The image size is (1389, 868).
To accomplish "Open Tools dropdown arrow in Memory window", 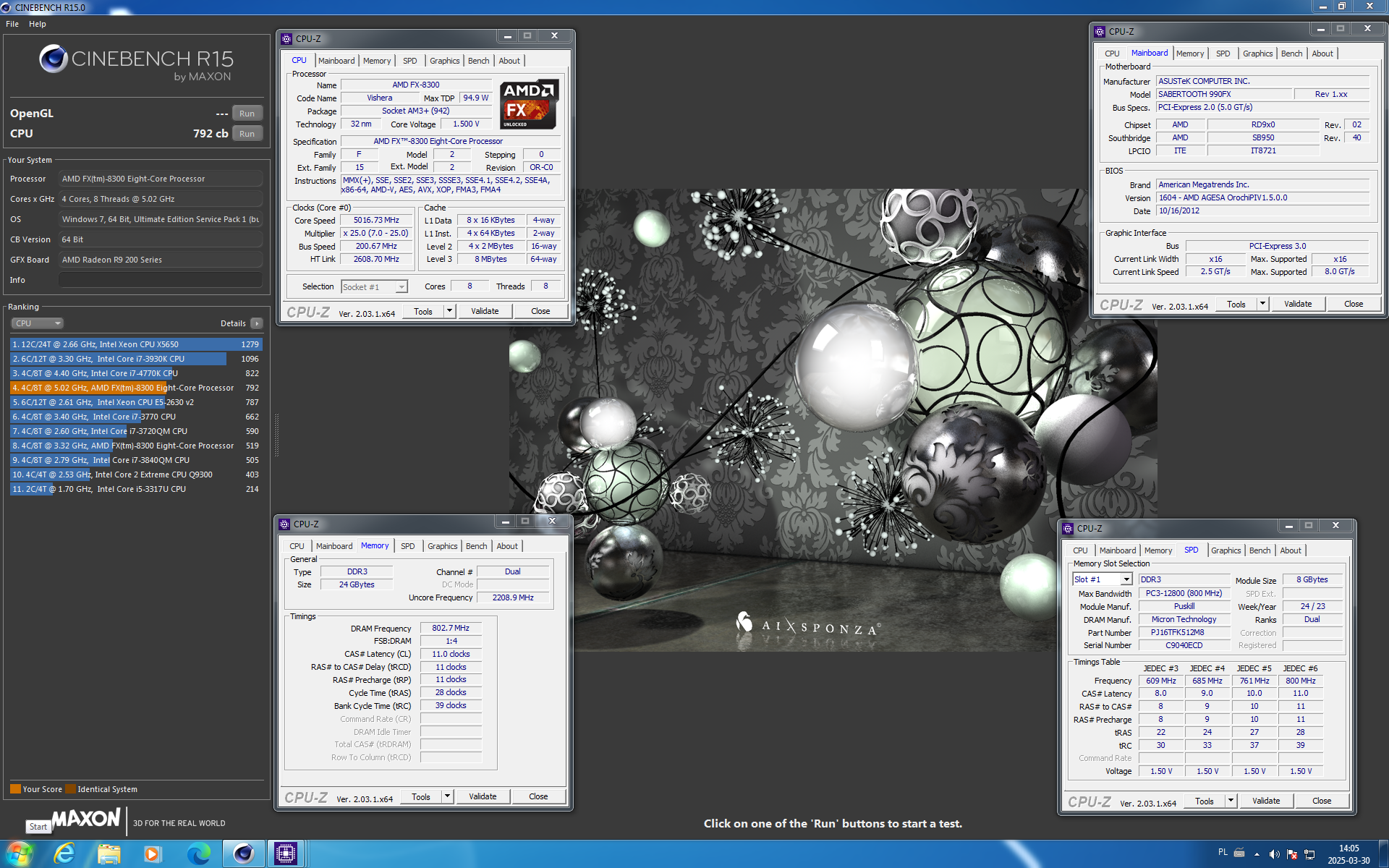I will pos(447,797).
